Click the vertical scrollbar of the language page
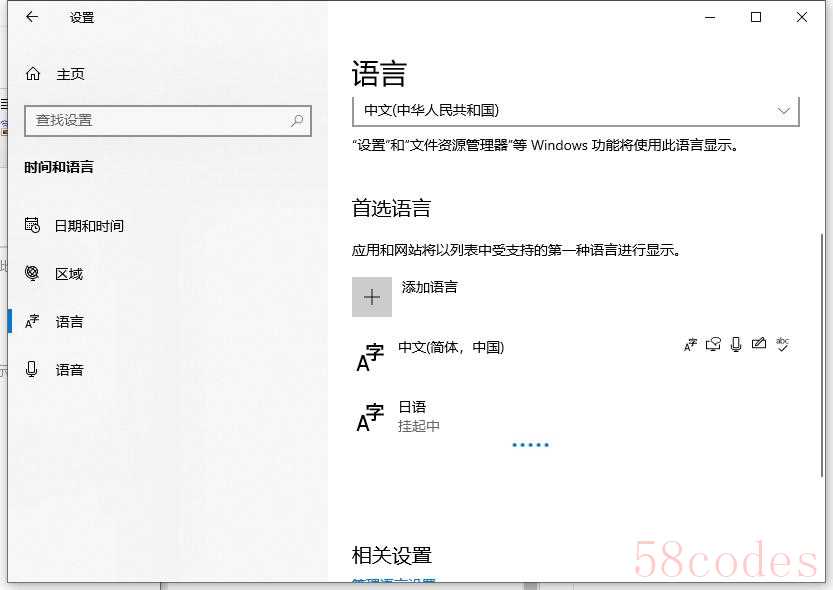 pos(822,355)
